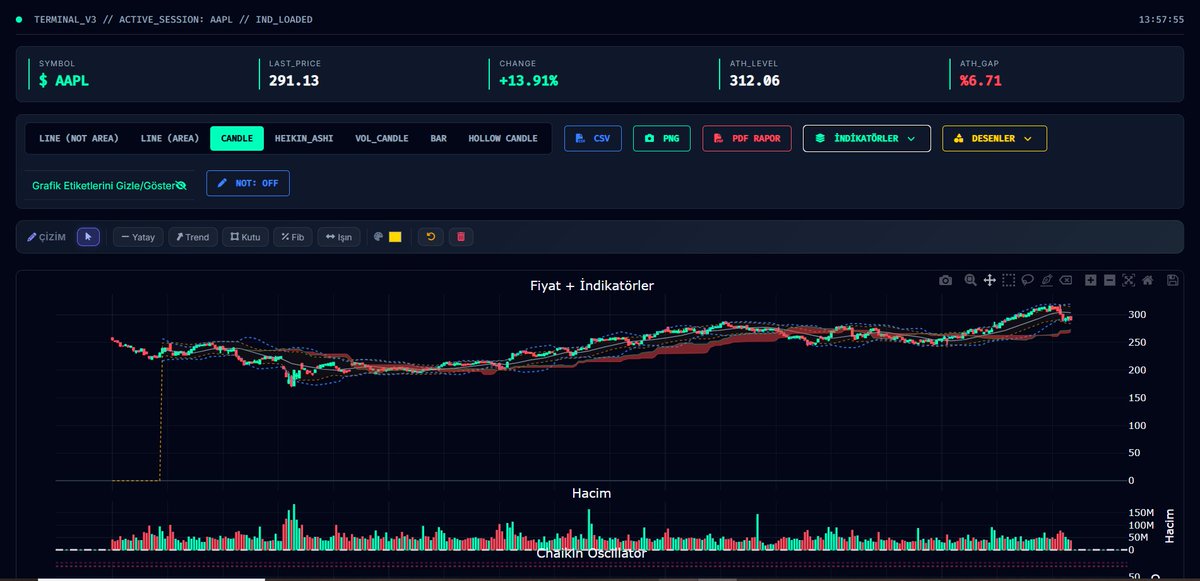Click the 150M volume axis label
Screen dimensions: 1200x581
coord(1141,512)
